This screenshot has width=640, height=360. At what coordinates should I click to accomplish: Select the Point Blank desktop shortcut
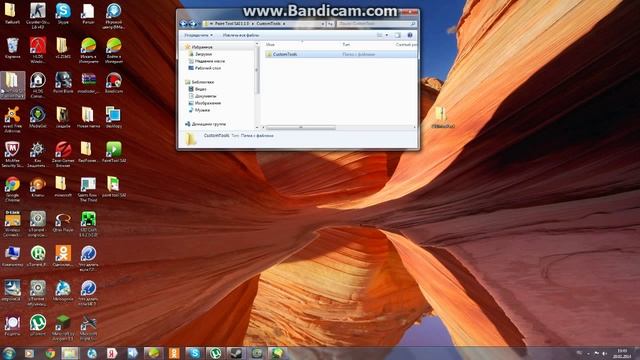coord(63,83)
